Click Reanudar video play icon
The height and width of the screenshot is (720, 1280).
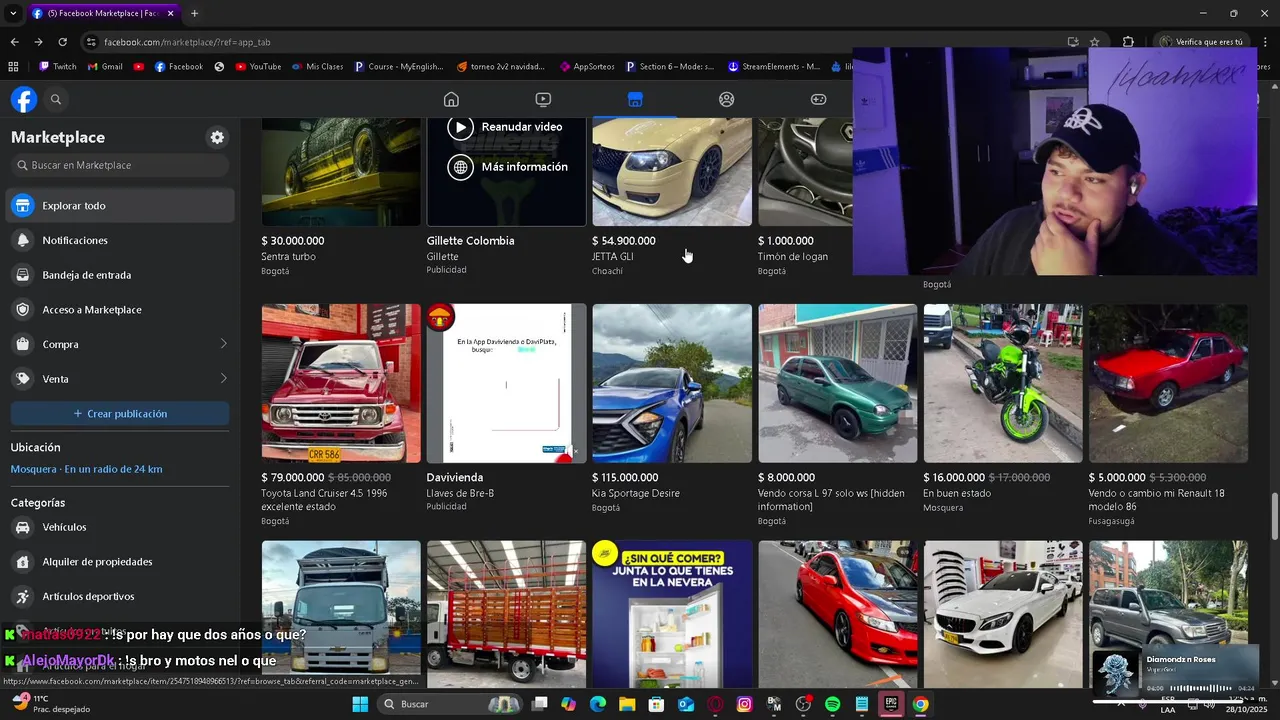[460, 127]
